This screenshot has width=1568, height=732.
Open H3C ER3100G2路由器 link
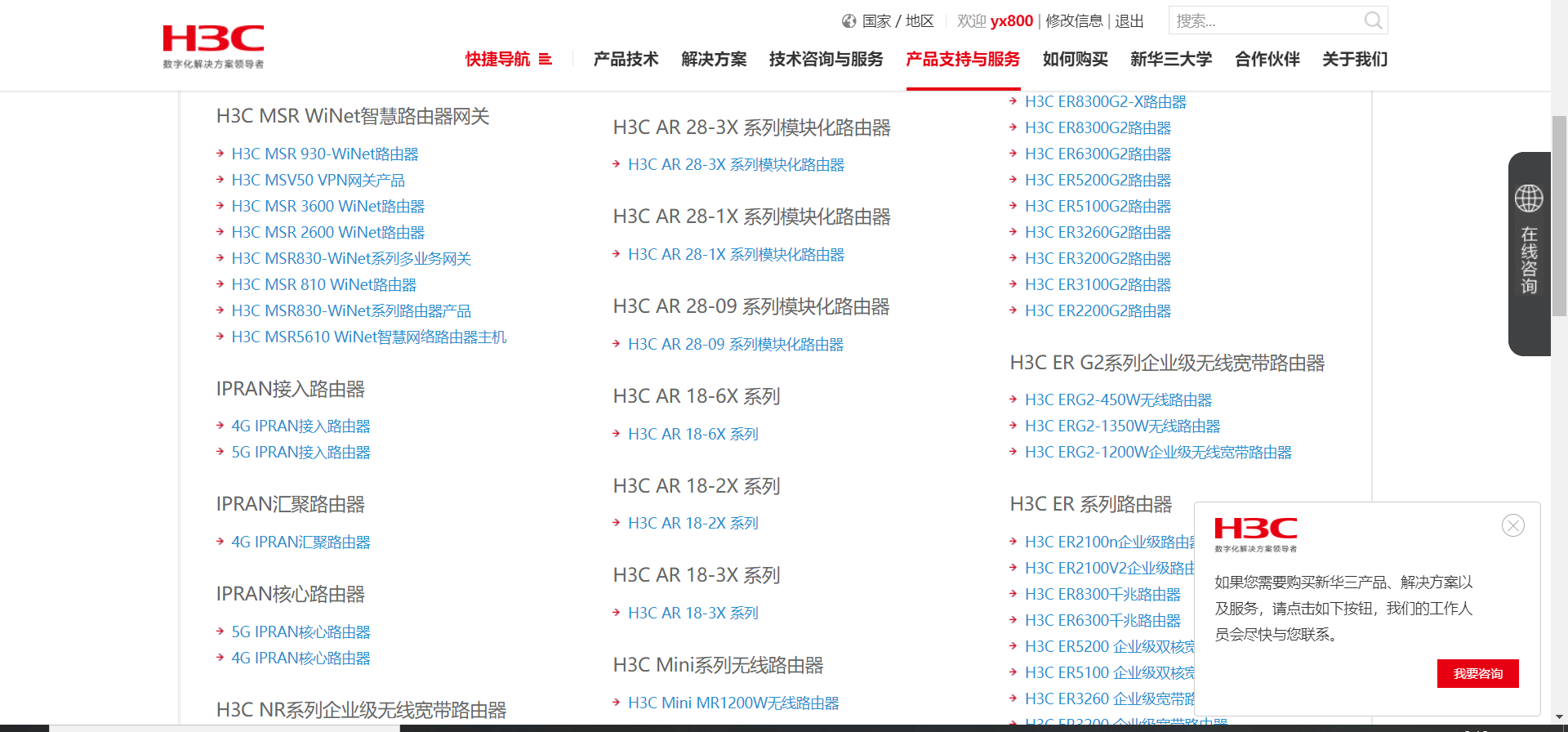pyautogui.click(x=1098, y=284)
